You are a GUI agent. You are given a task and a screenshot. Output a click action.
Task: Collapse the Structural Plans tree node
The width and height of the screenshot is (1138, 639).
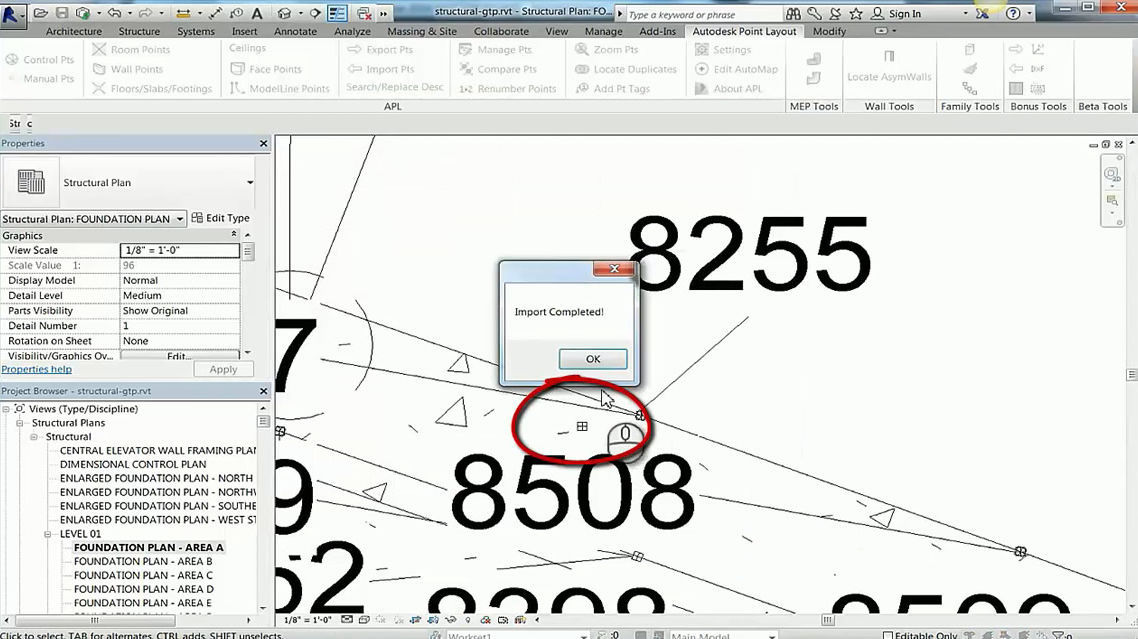(20, 423)
